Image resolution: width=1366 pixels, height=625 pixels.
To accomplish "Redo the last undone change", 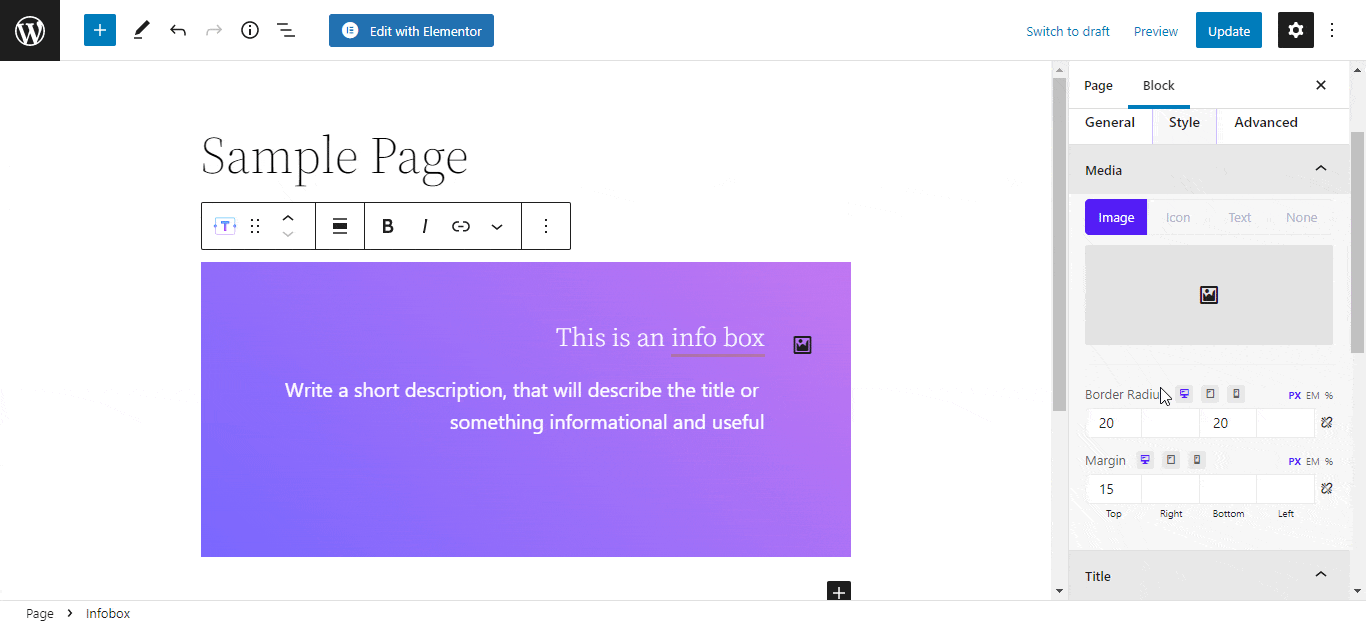I will click(214, 30).
